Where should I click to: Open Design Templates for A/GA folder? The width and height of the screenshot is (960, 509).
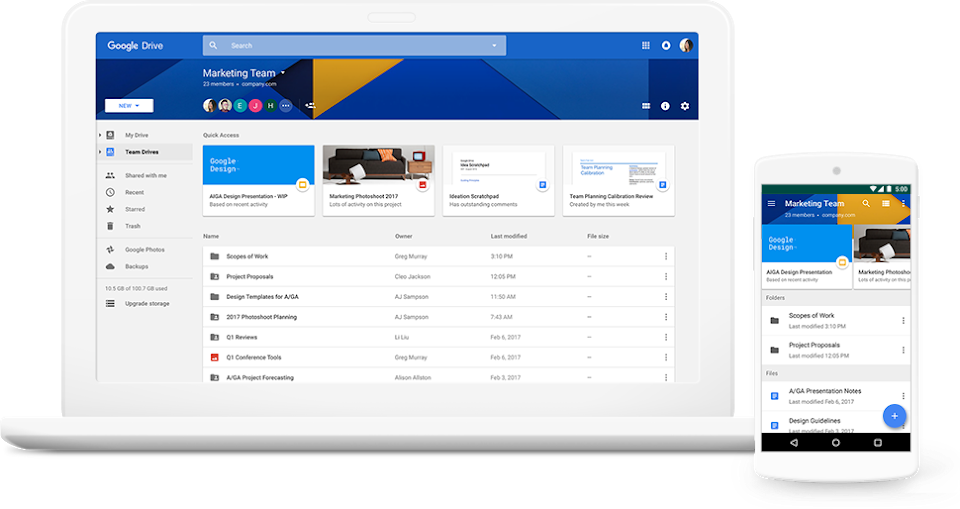click(x=438, y=296)
